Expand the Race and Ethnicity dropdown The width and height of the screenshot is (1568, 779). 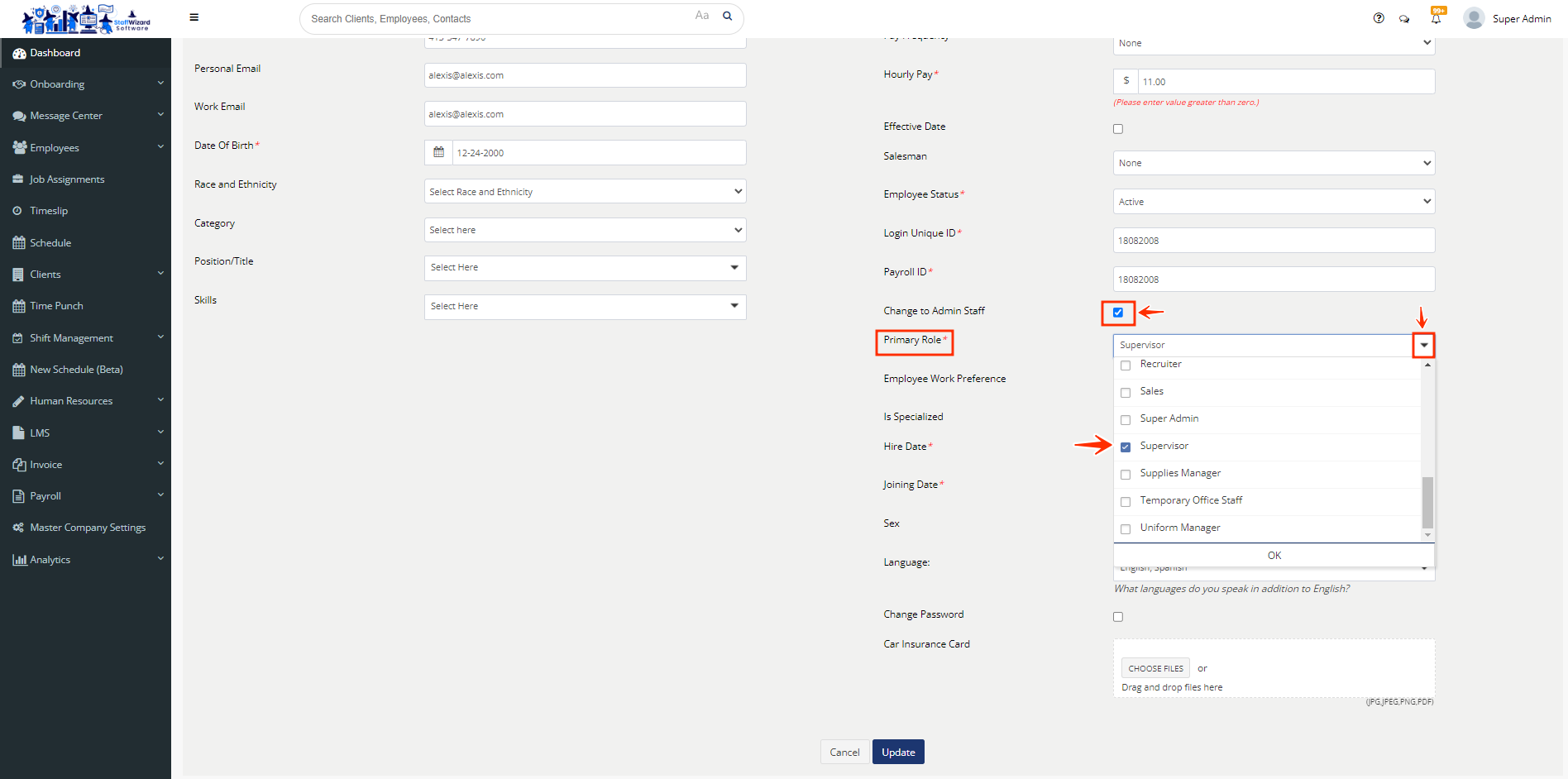pyautogui.click(x=585, y=192)
